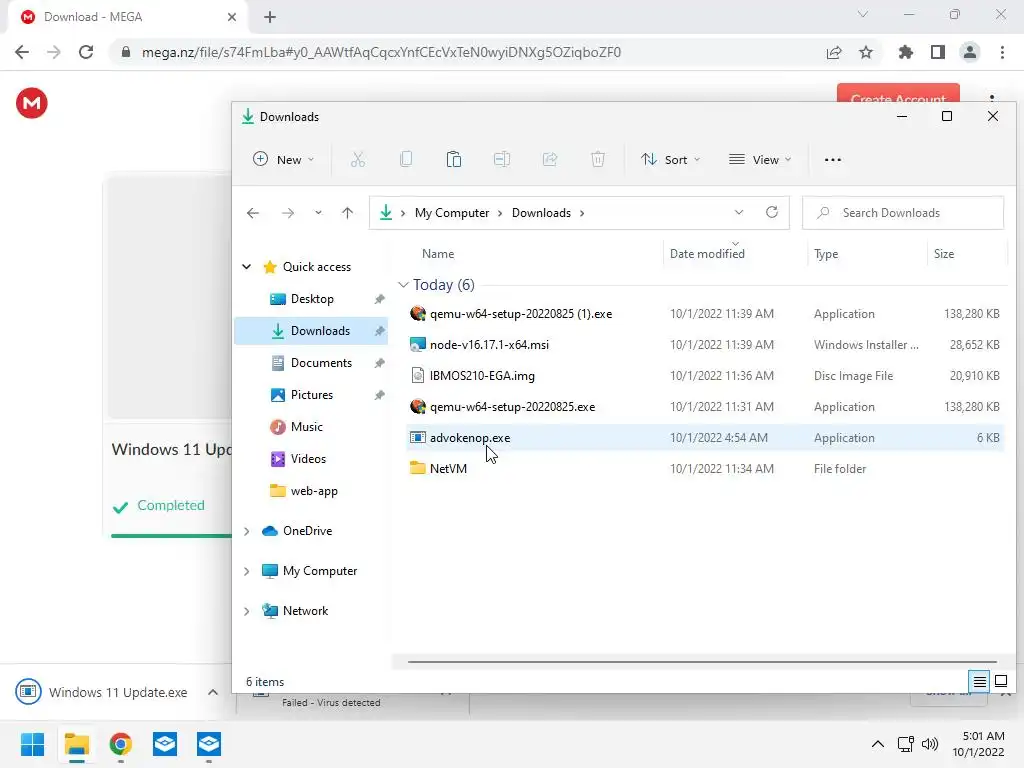The height and width of the screenshot is (768, 1024).
Task: Collapse the Today (6) group
Action: pyautogui.click(x=403, y=285)
